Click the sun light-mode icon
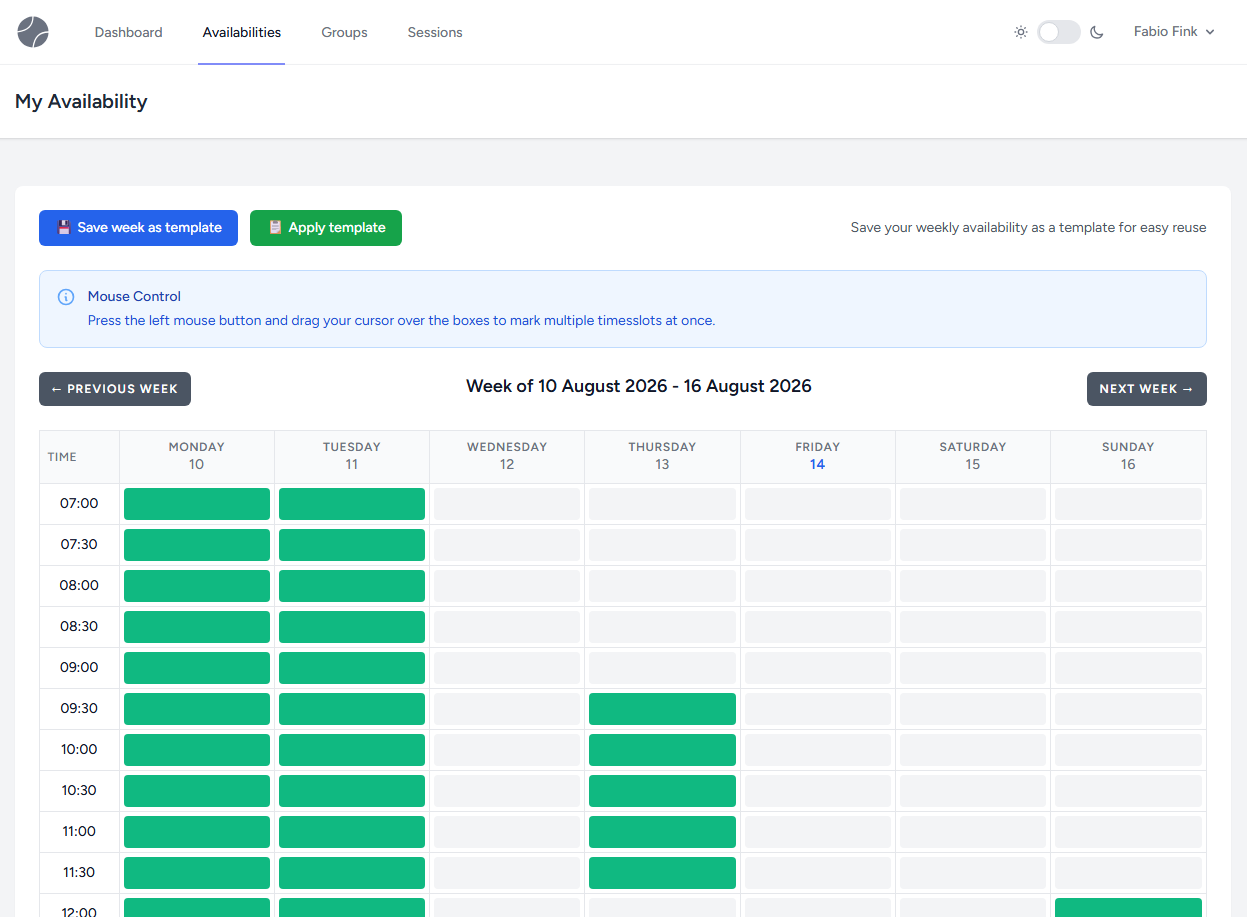This screenshot has height=917, width=1247. tap(1020, 32)
